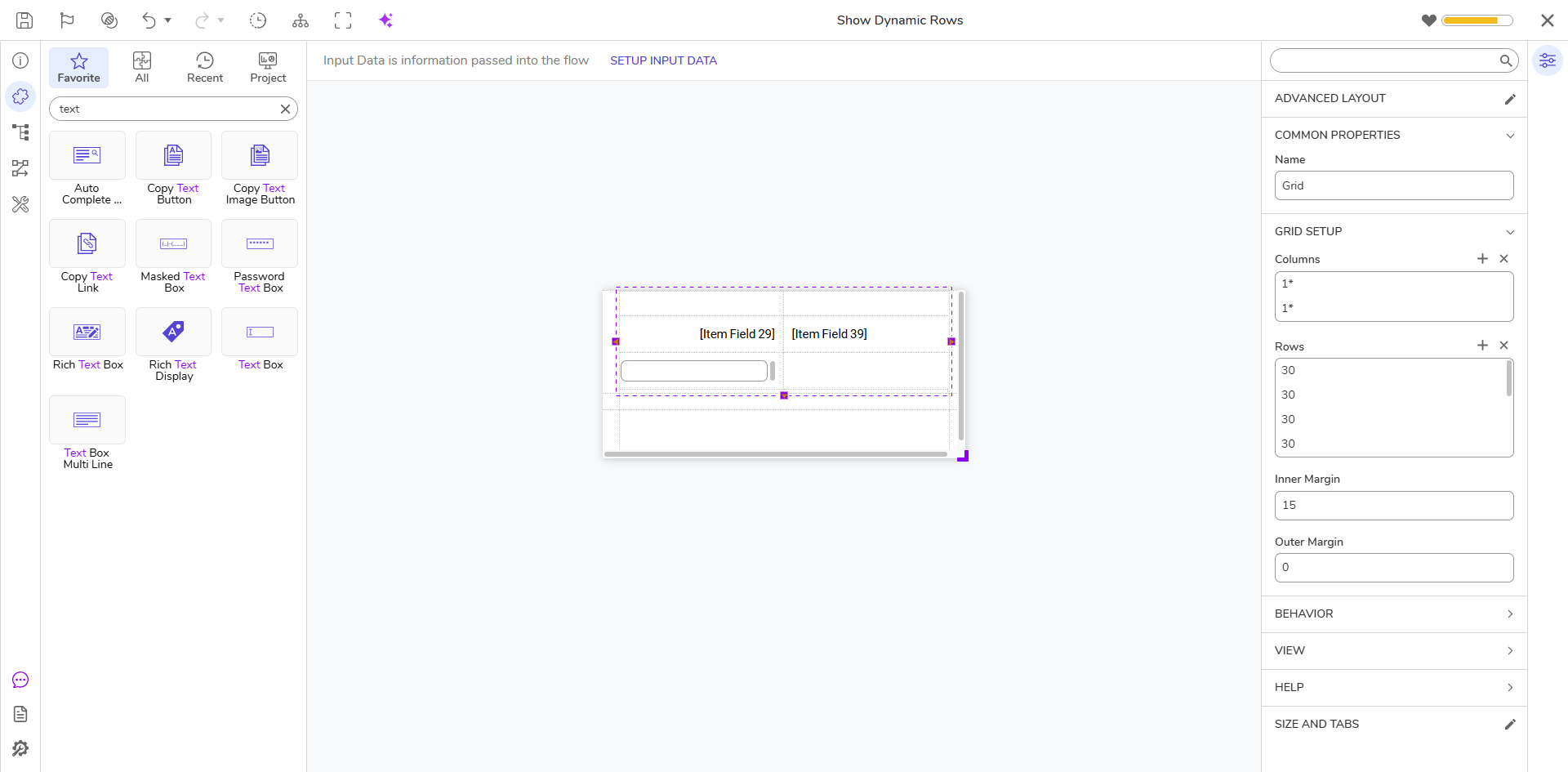Screen dimensions: 1568x772
Task: Click the text box on the canvas grid
Action: [x=694, y=371]
